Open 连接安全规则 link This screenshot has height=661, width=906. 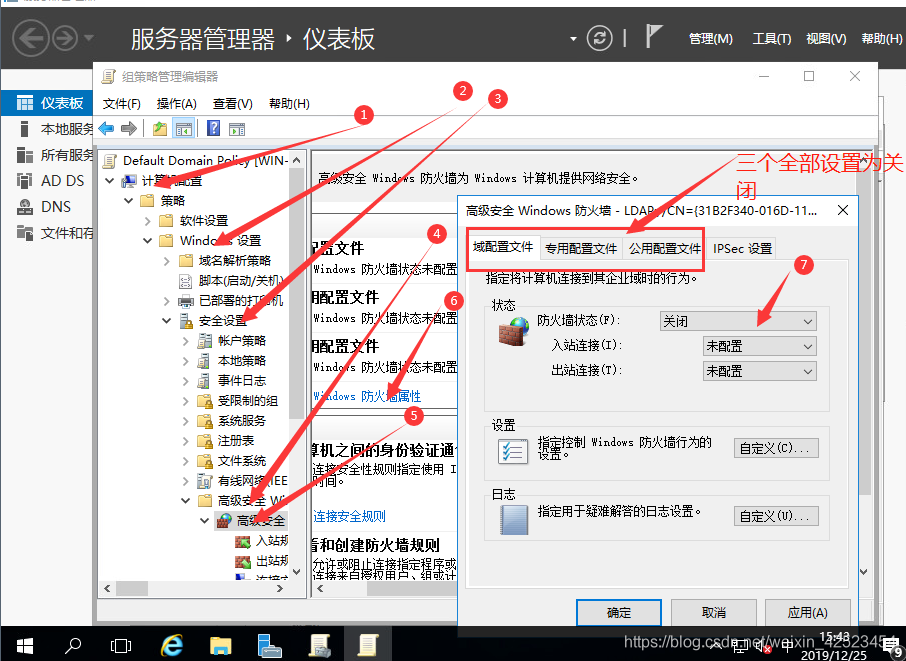click(349, 516)
